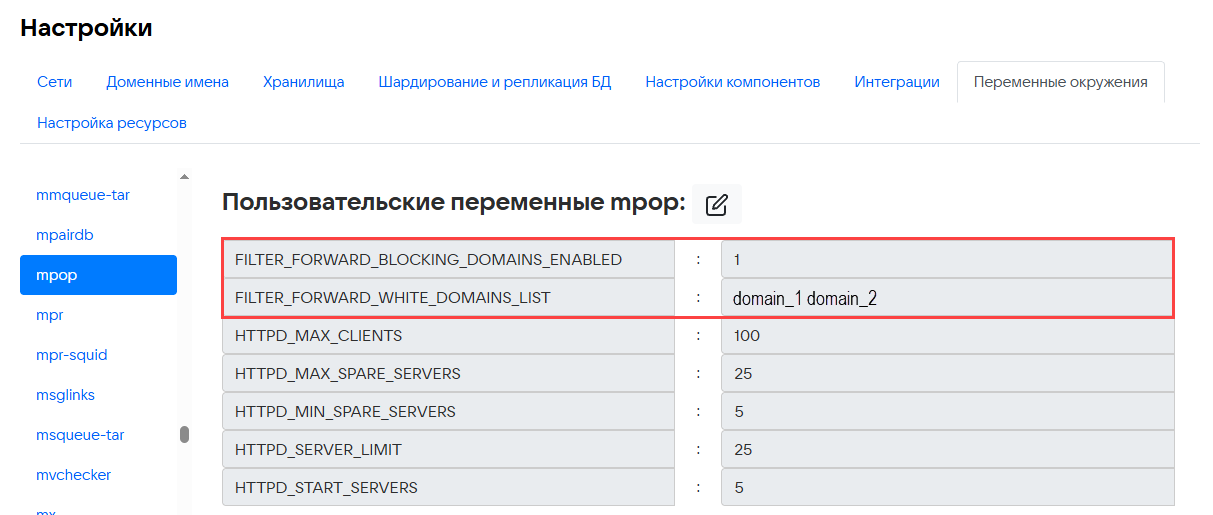The image size is (1213, 515).
Task: Select the Переменные окружения tab
Action: point(1060,82)
